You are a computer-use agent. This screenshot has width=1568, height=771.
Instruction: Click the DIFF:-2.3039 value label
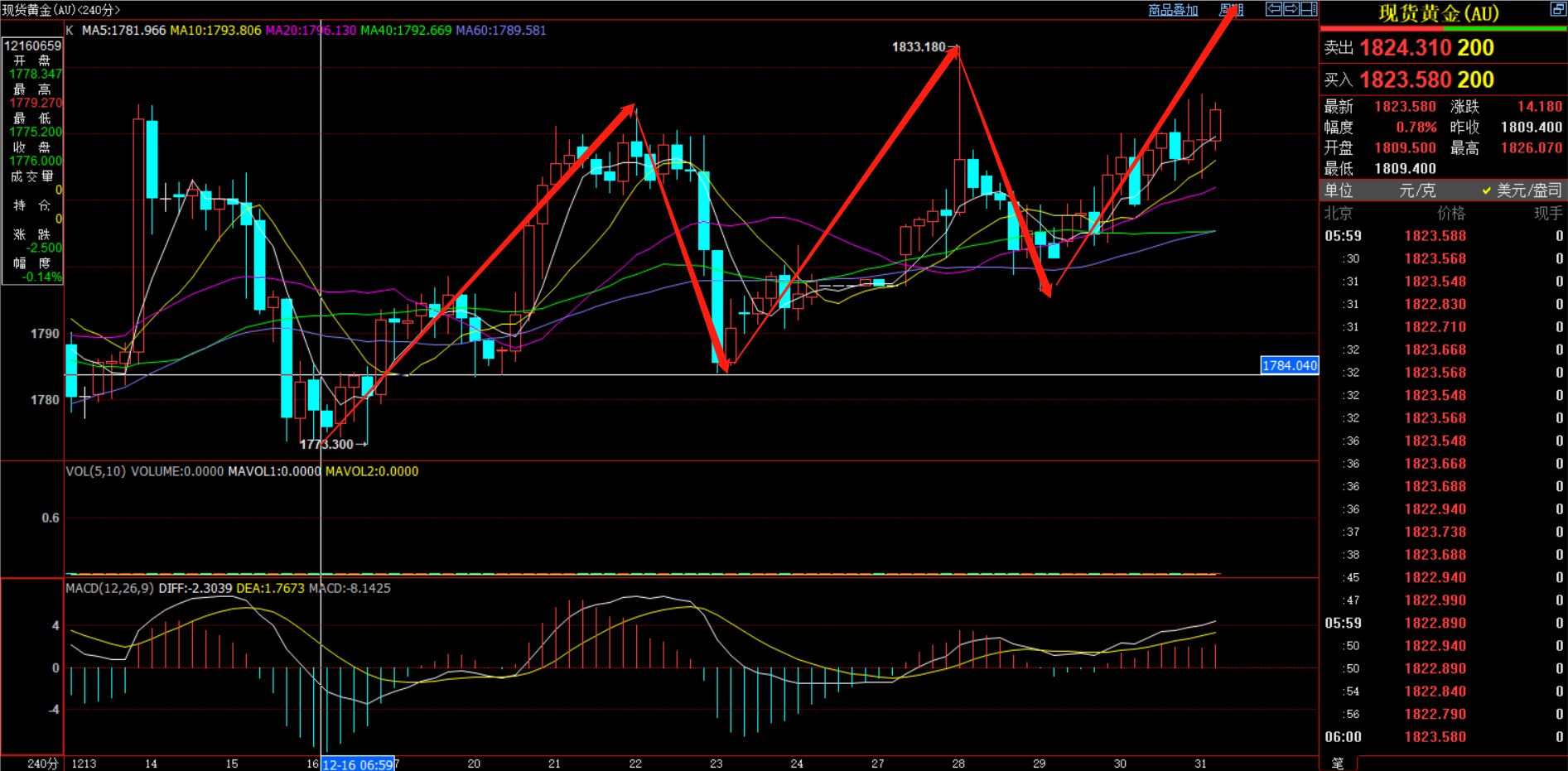click(195, 588)
